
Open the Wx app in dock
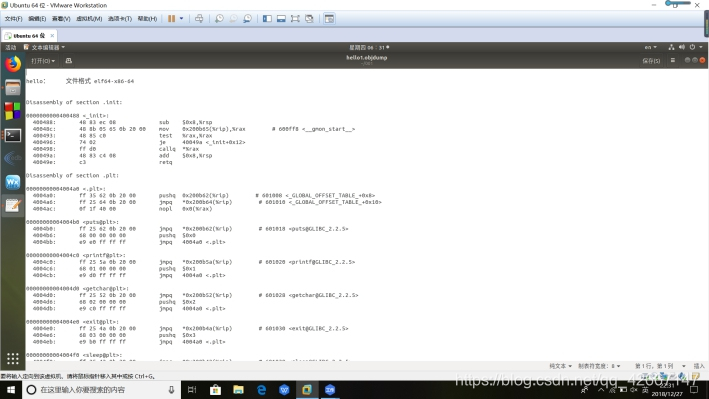coord(13,182)
